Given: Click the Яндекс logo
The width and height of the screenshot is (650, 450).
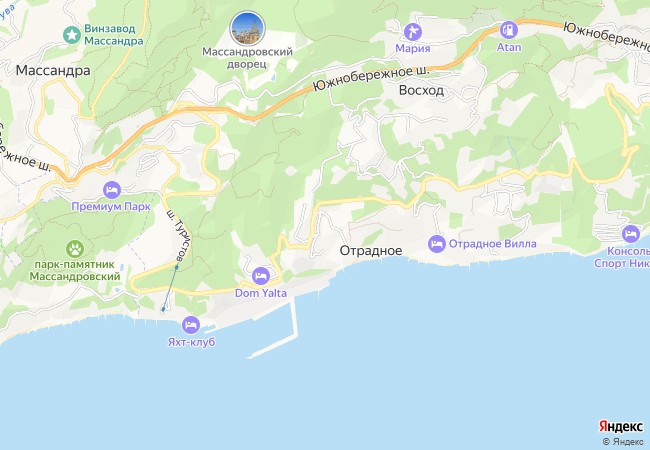Looking at the screenshot, I should point(621,426).
